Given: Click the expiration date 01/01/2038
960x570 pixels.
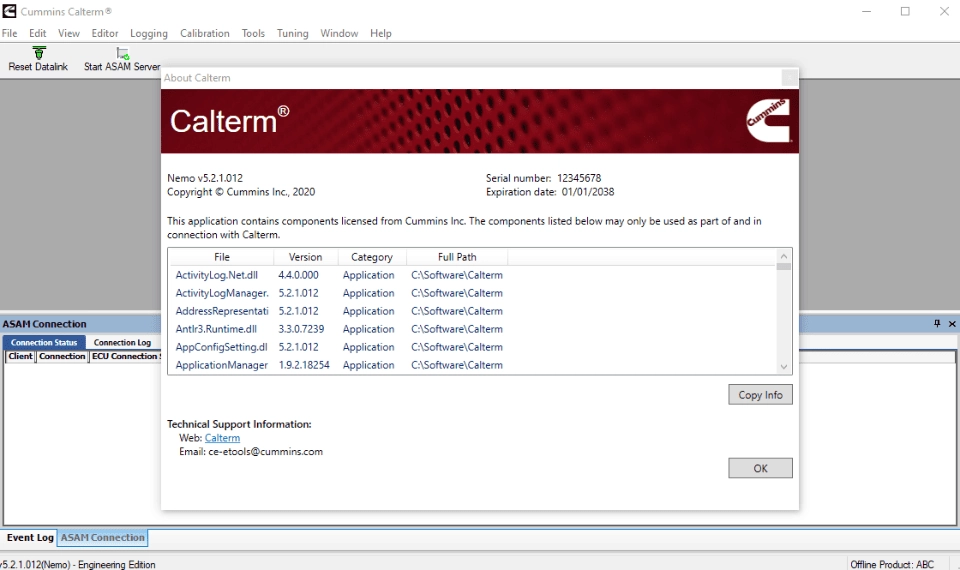Looking at the screenshot, I should click(x=588, y=192).
